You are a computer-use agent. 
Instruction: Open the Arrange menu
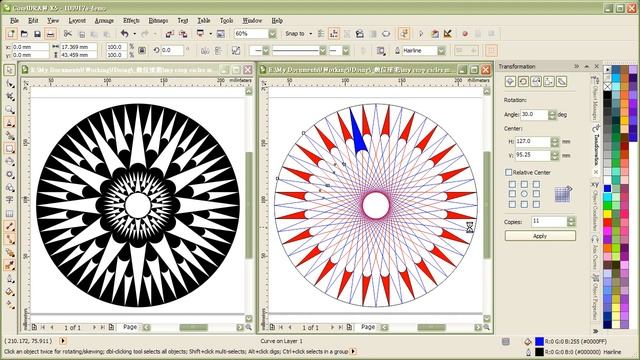104,20
